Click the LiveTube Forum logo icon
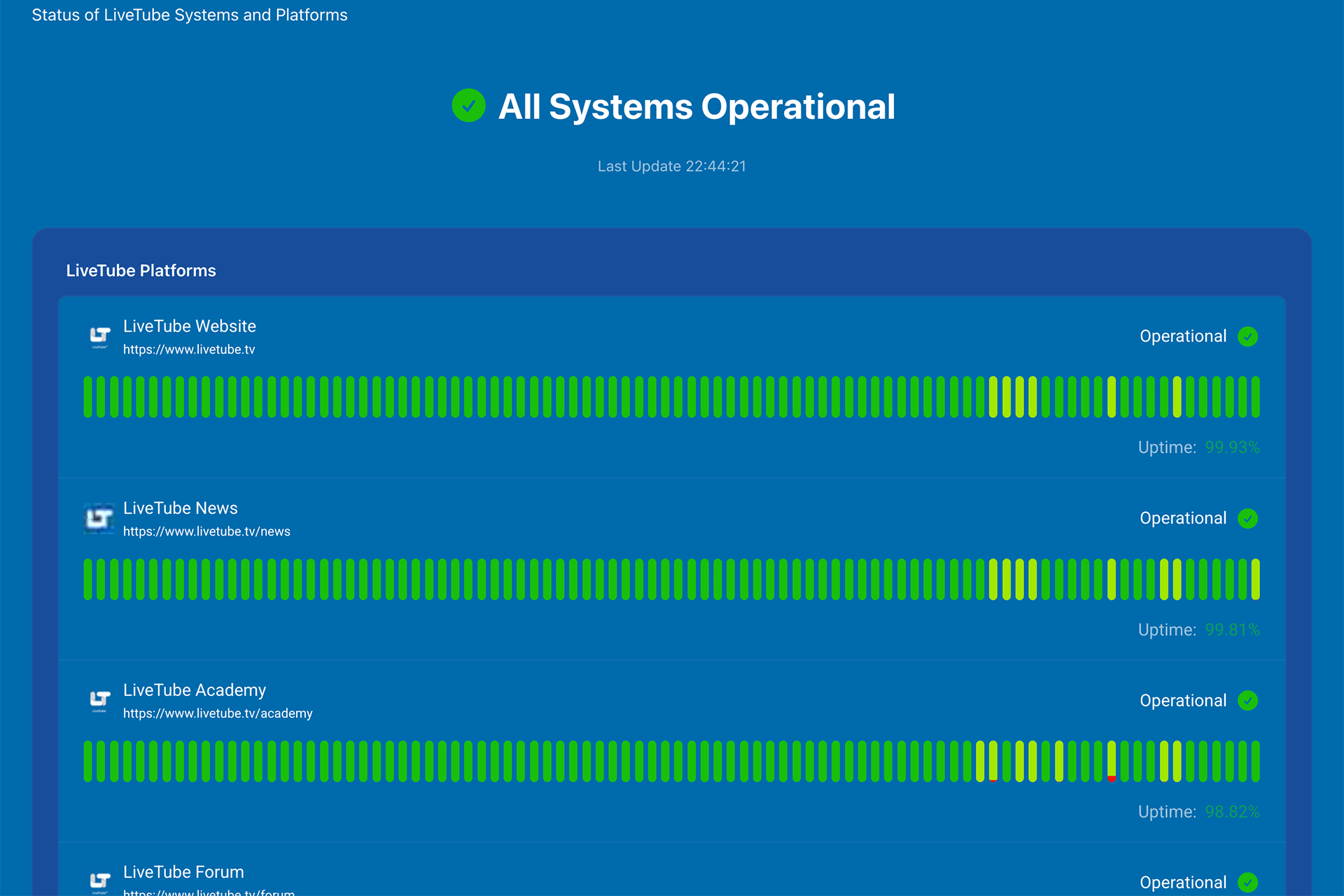The height and width of the screenshot is (896, 1344). click(100, 881)
